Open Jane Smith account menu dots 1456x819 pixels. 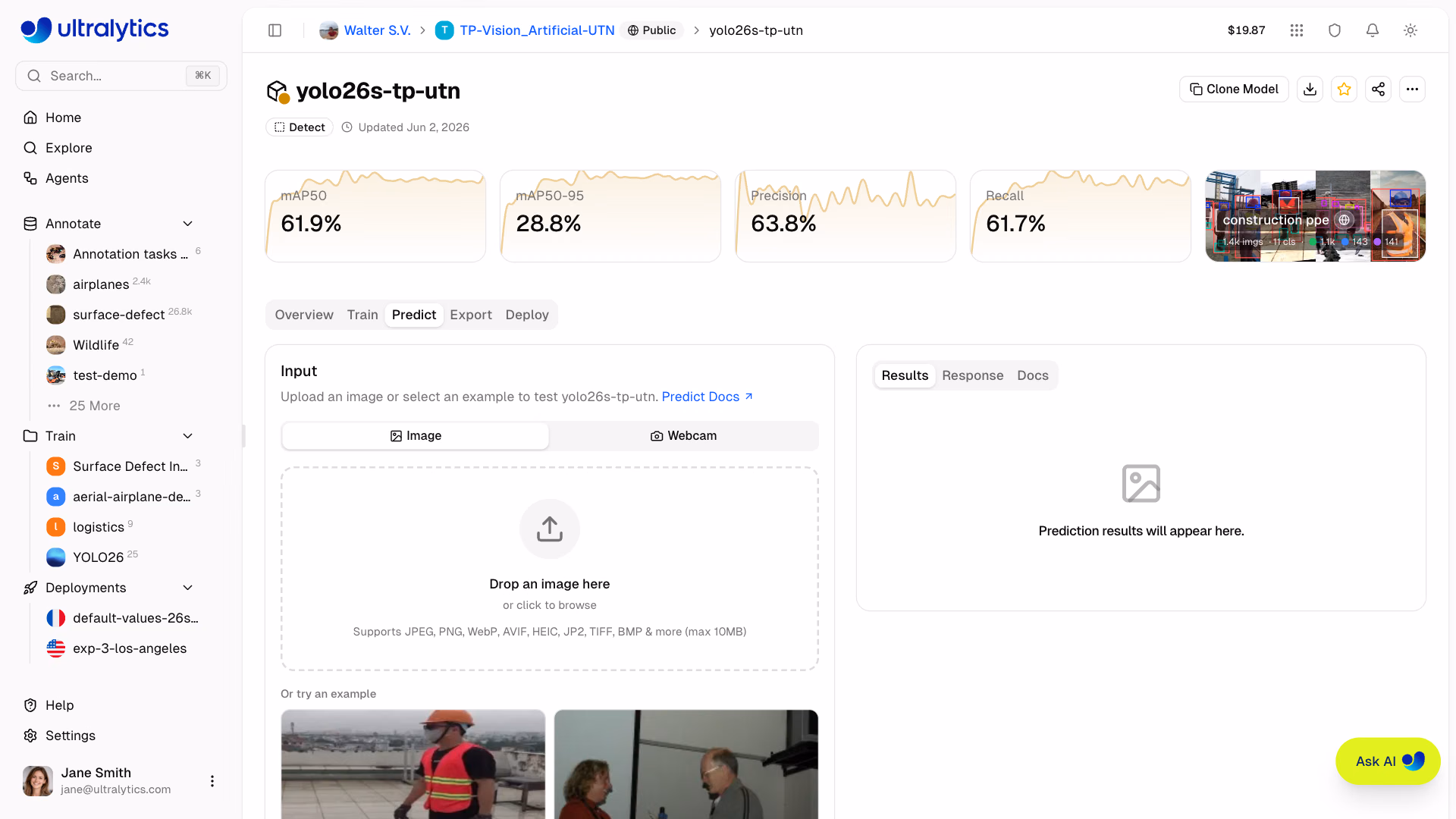click(212, 781)
